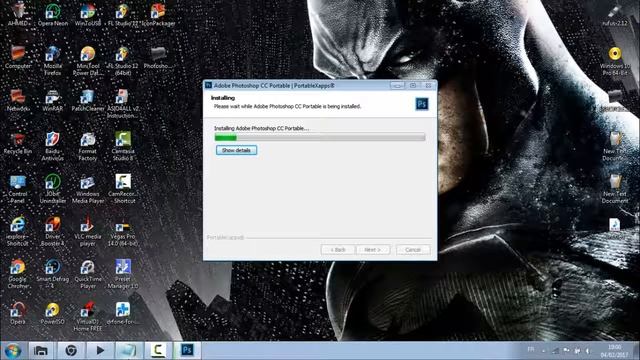640x360 pixels.
Task: Click the disabled Back button
Action: pyautogui.click(x=338, y=249)
